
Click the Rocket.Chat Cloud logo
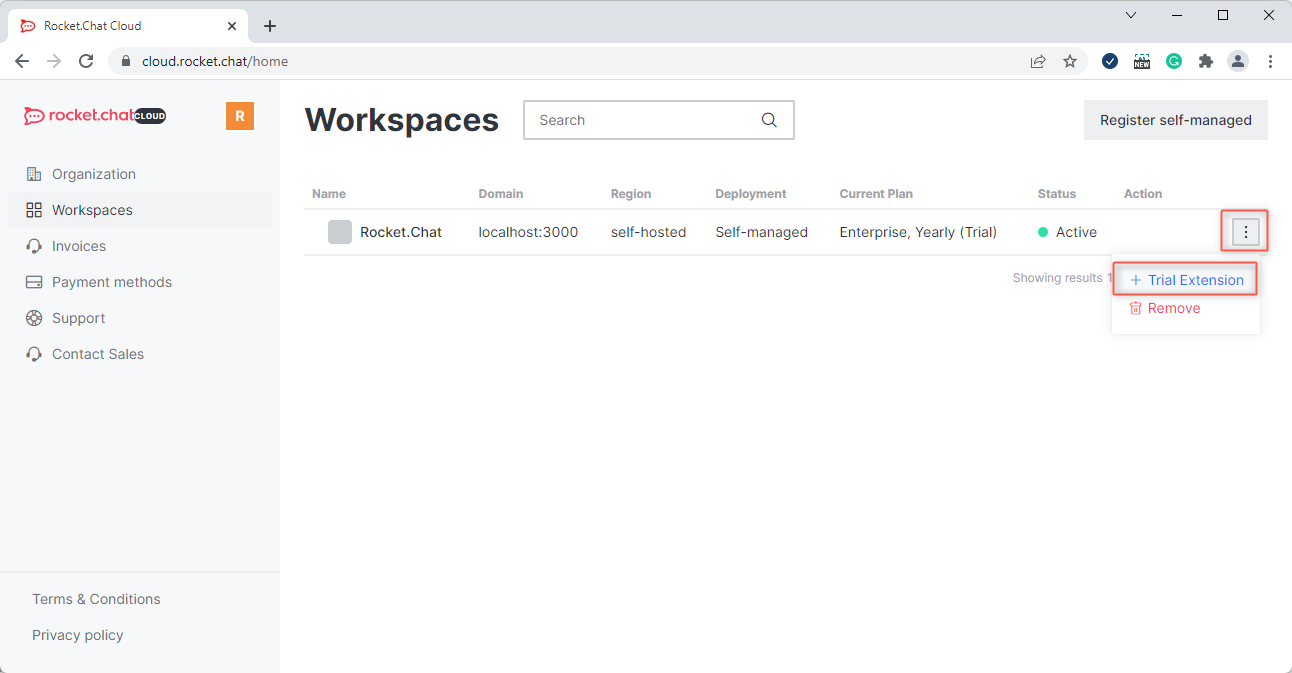click(95, 116)
